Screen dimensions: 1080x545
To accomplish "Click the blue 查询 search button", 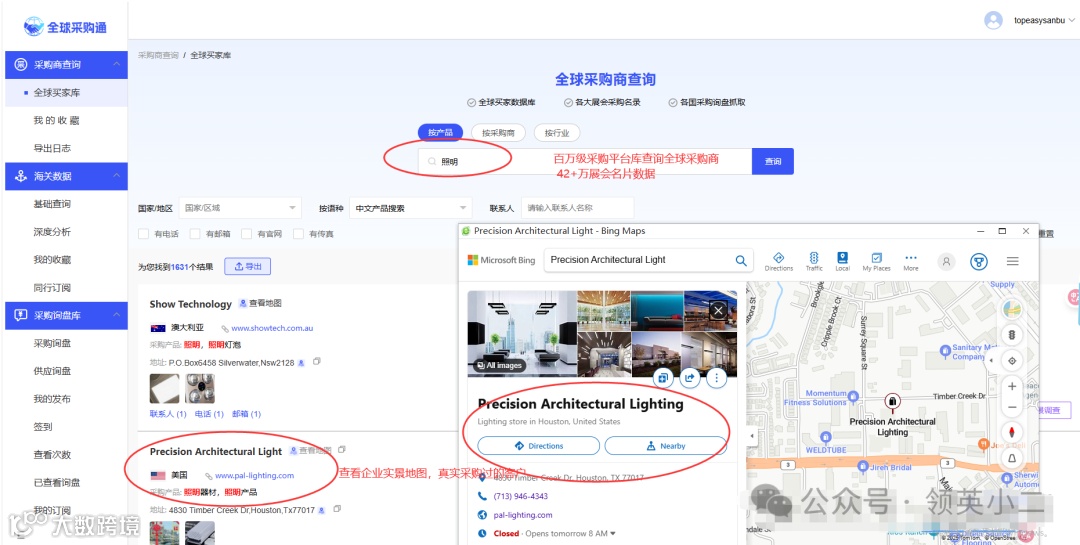I will pyautogui.click(x=773, y=161).
